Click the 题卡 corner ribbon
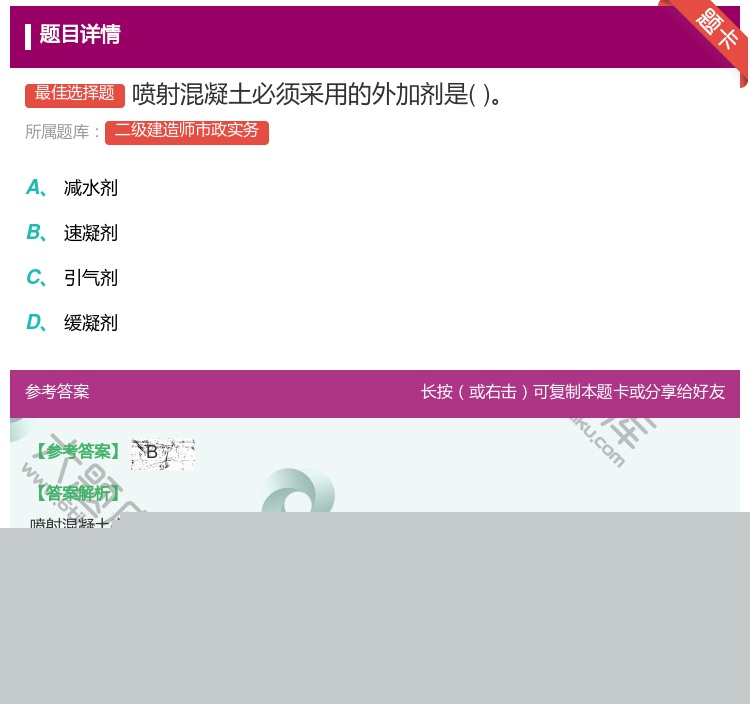The width and height of the screenshot is (750, 704). (713, 33)
